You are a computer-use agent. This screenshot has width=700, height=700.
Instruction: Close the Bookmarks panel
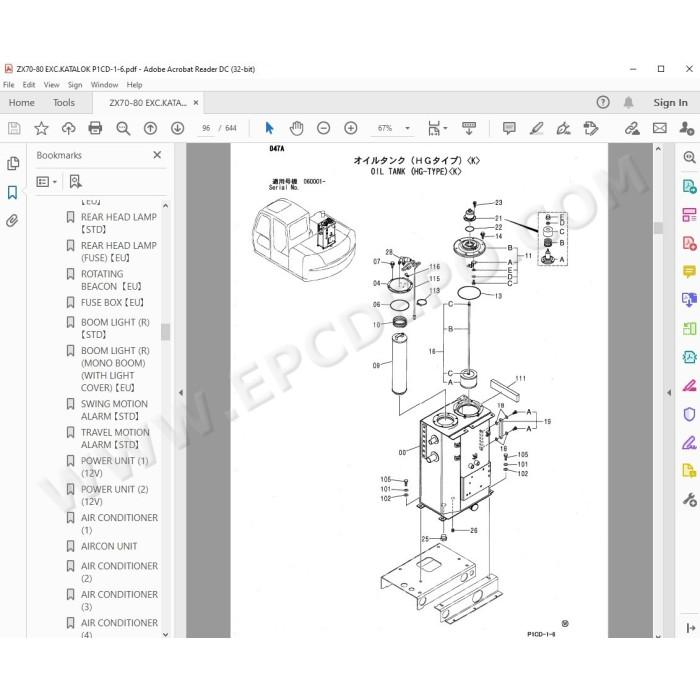coord(157,155)
